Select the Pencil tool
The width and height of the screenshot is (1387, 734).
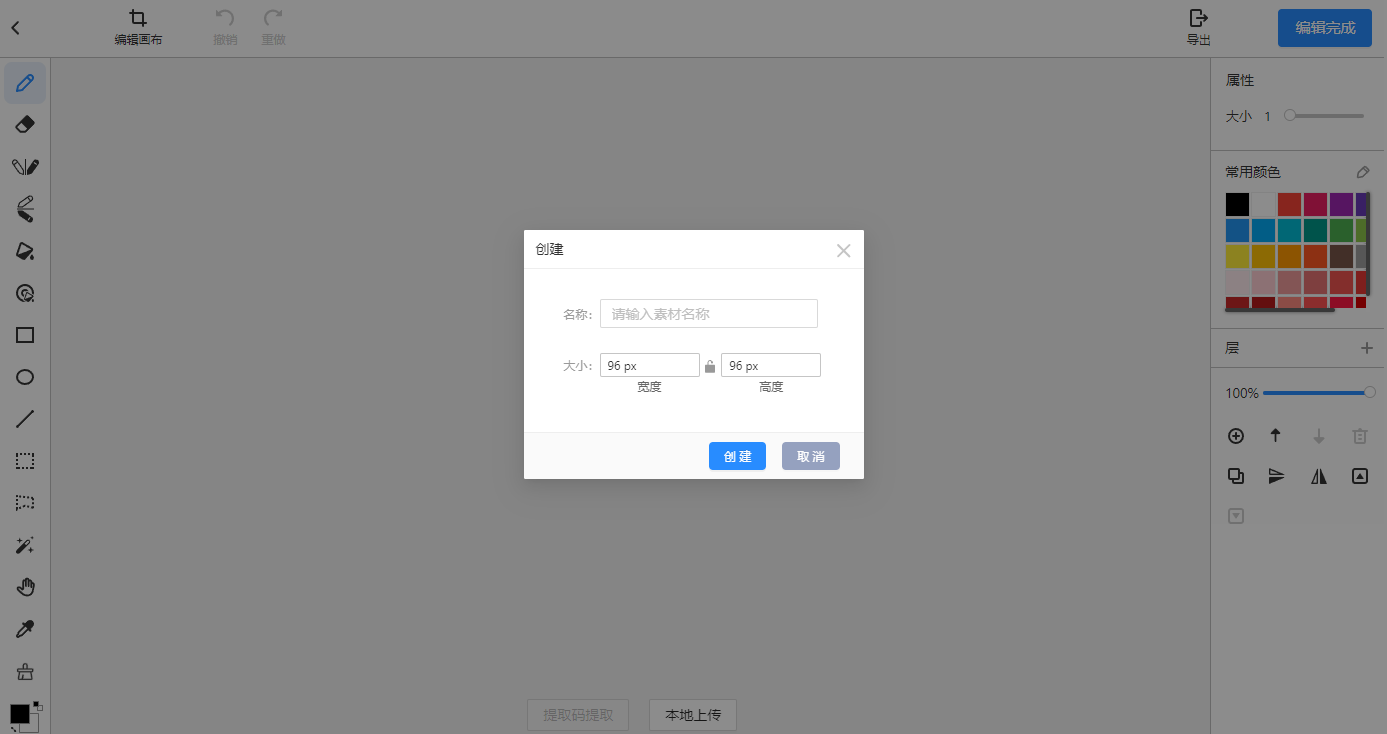point(25,83)
